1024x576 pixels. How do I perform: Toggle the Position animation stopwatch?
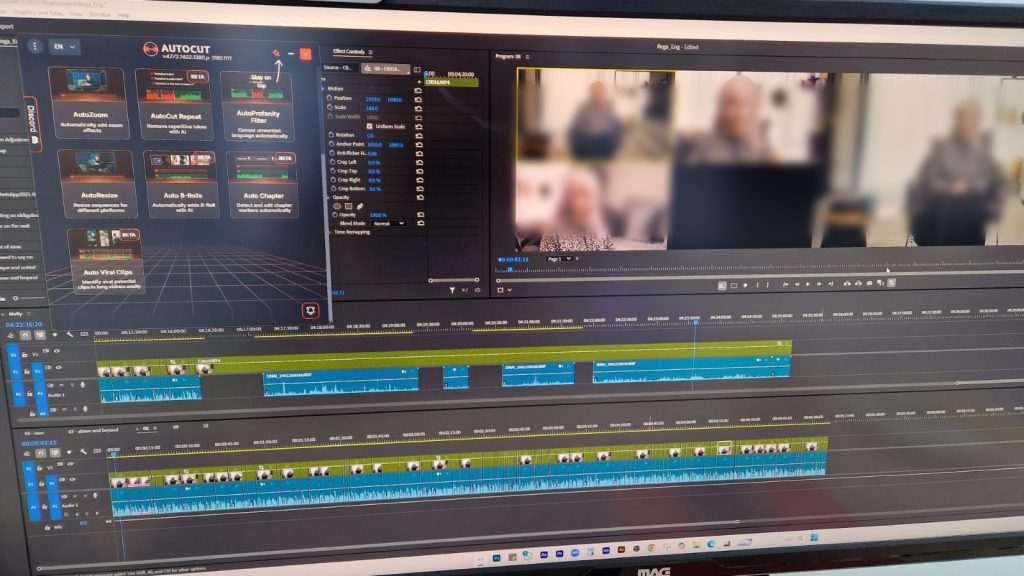331,99
